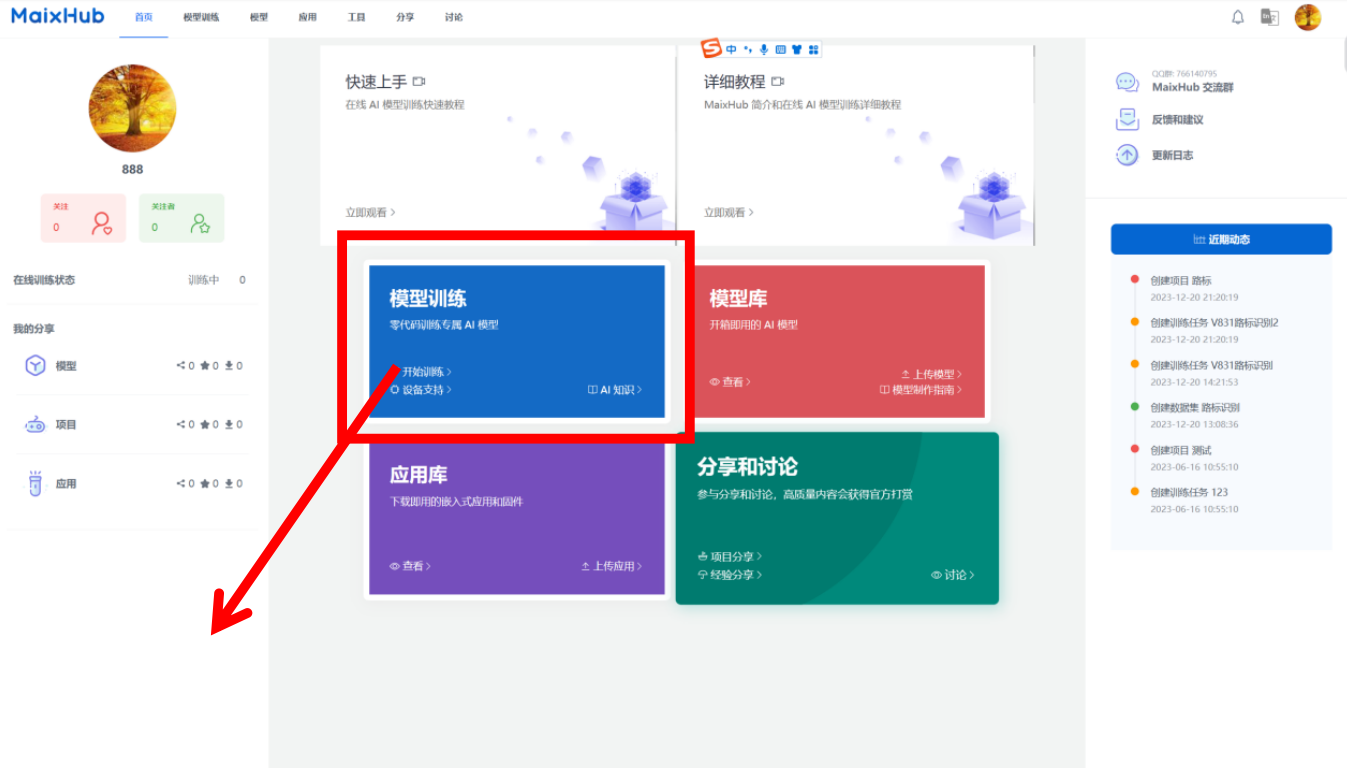Open the notification bell icon
This screenshot has height=772, width=1347.
point(1238,17)
